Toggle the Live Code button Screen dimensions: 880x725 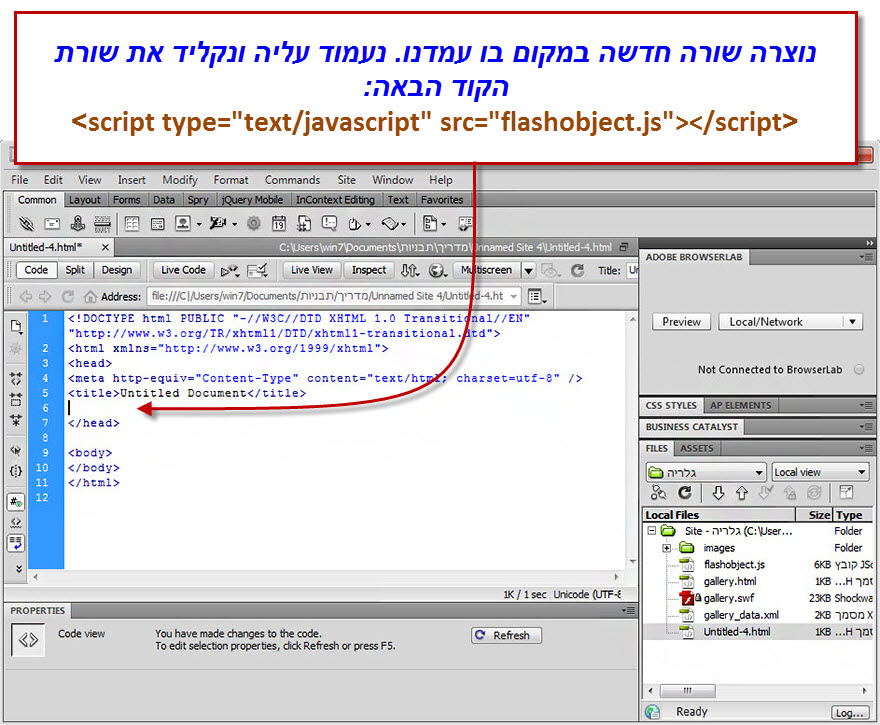(184, 270)
